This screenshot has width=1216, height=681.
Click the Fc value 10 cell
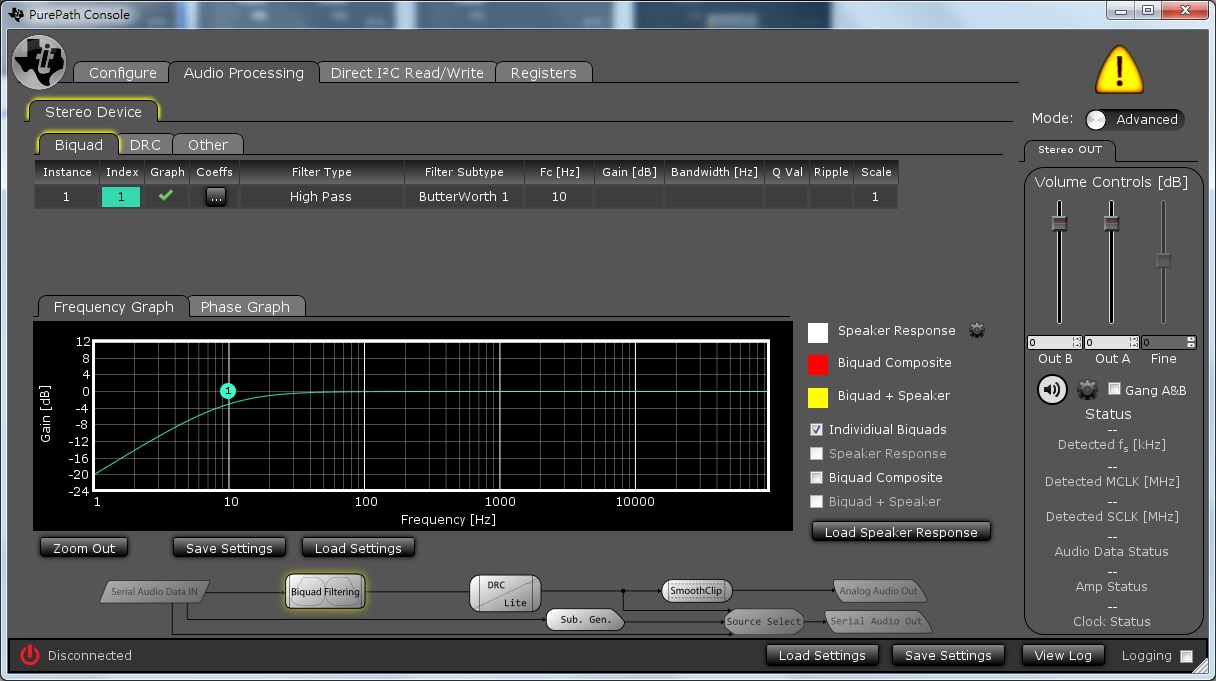pos(559,197)
